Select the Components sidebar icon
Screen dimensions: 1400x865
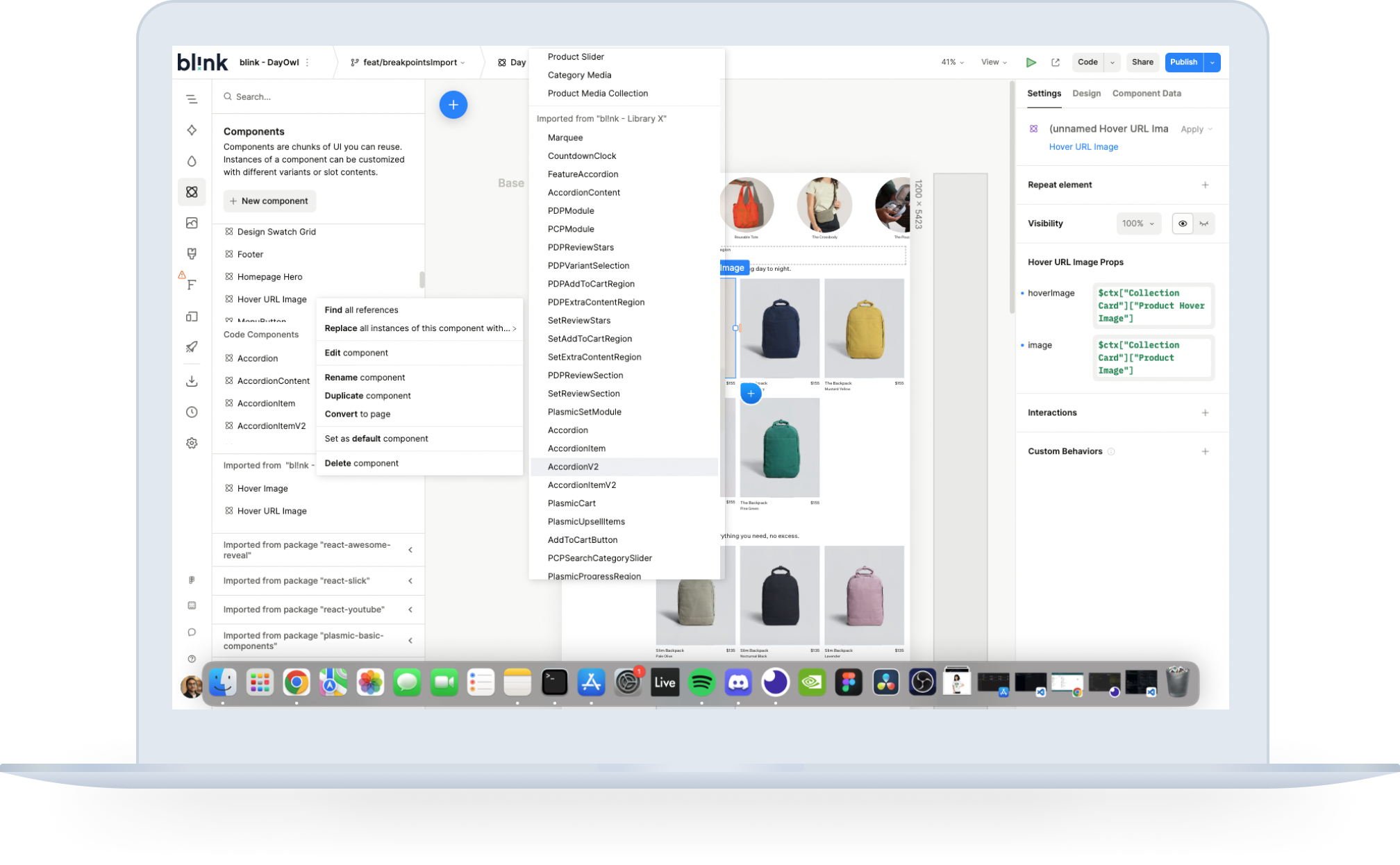point(192,192)
